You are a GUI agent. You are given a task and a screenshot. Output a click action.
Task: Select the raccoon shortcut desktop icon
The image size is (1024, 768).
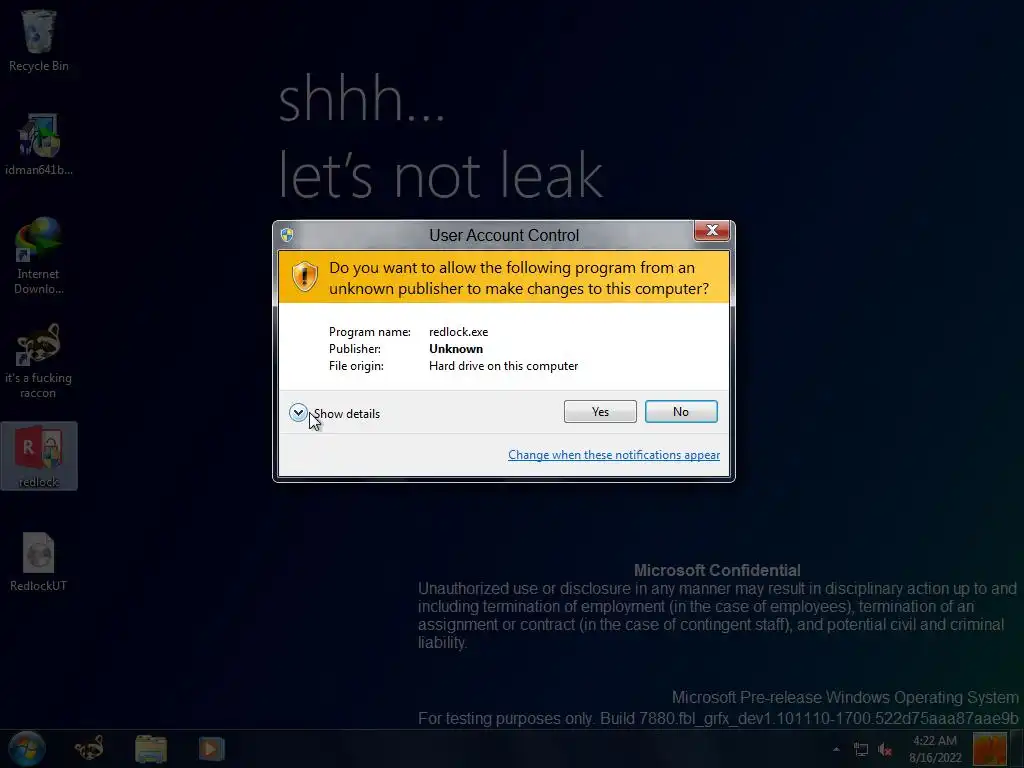point(39,360)
